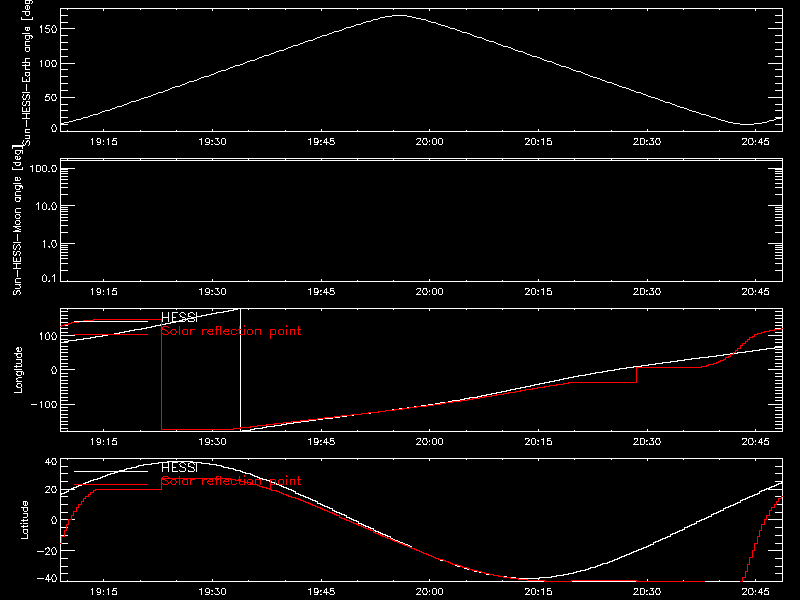800x600 pixels.
Task: Click the 100 tick on Longitude axis
Action: tap(47, 336)
